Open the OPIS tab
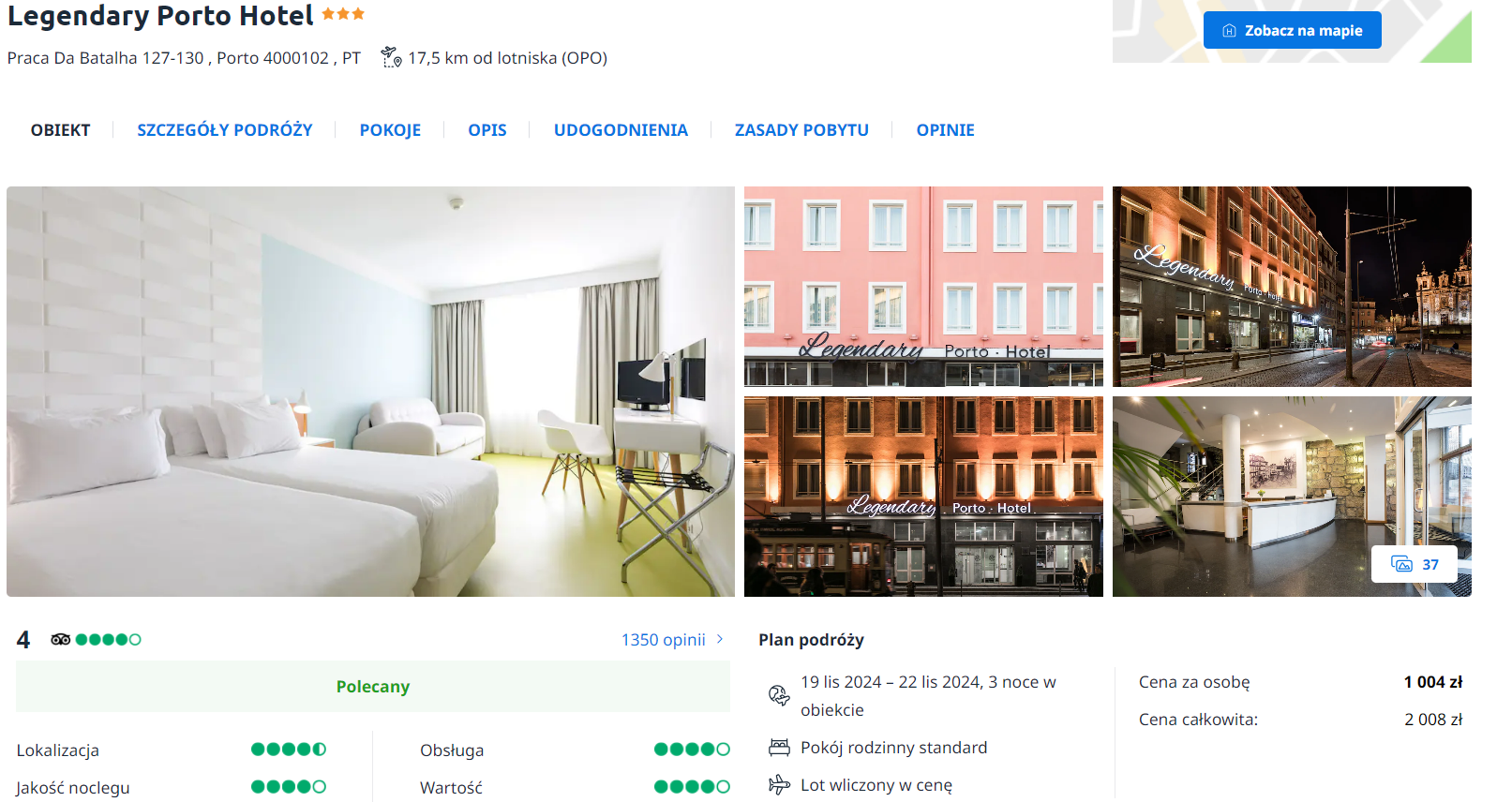Image resolution: width=1512 pixels, height=802 pixels. tap(487, 130)
